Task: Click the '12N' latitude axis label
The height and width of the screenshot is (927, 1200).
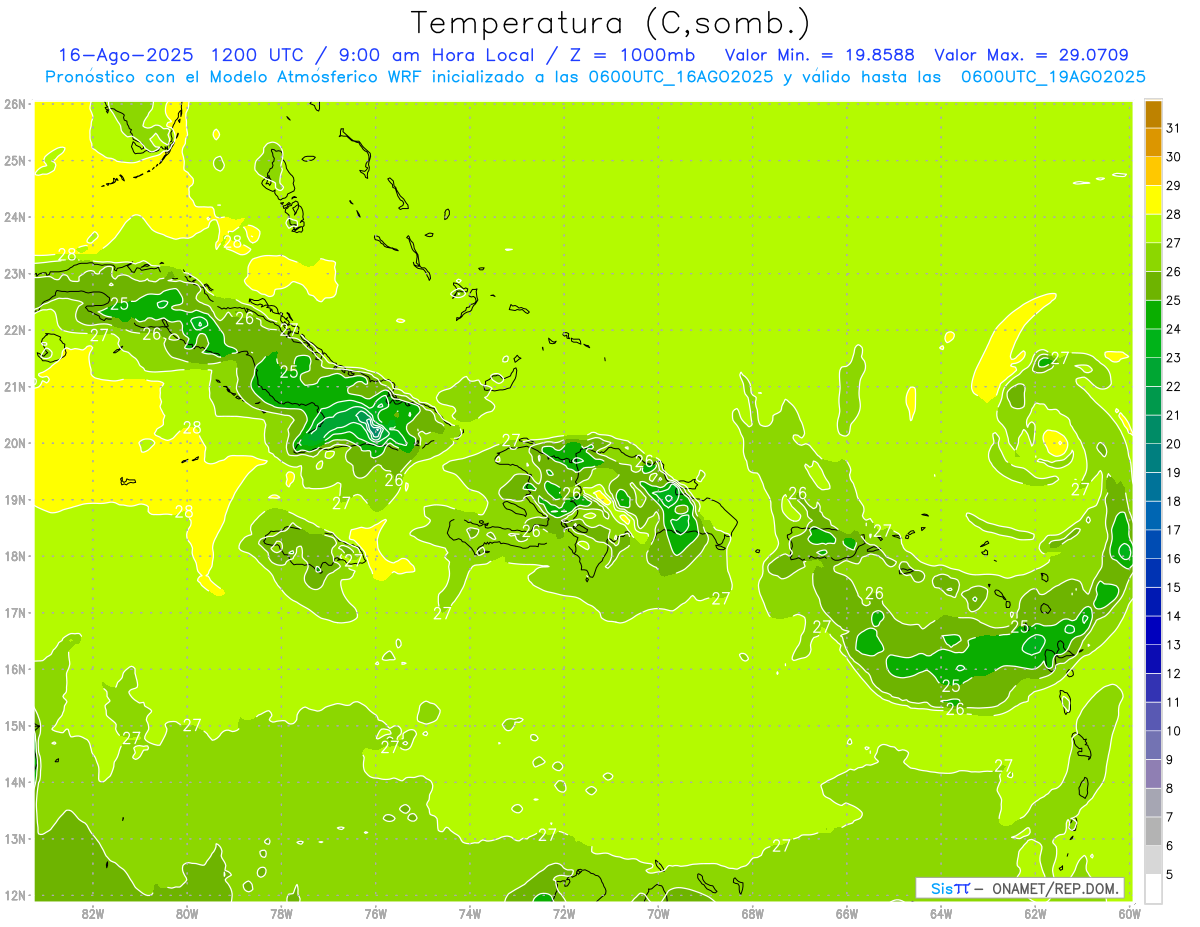Action: click(x=15, y=894)
